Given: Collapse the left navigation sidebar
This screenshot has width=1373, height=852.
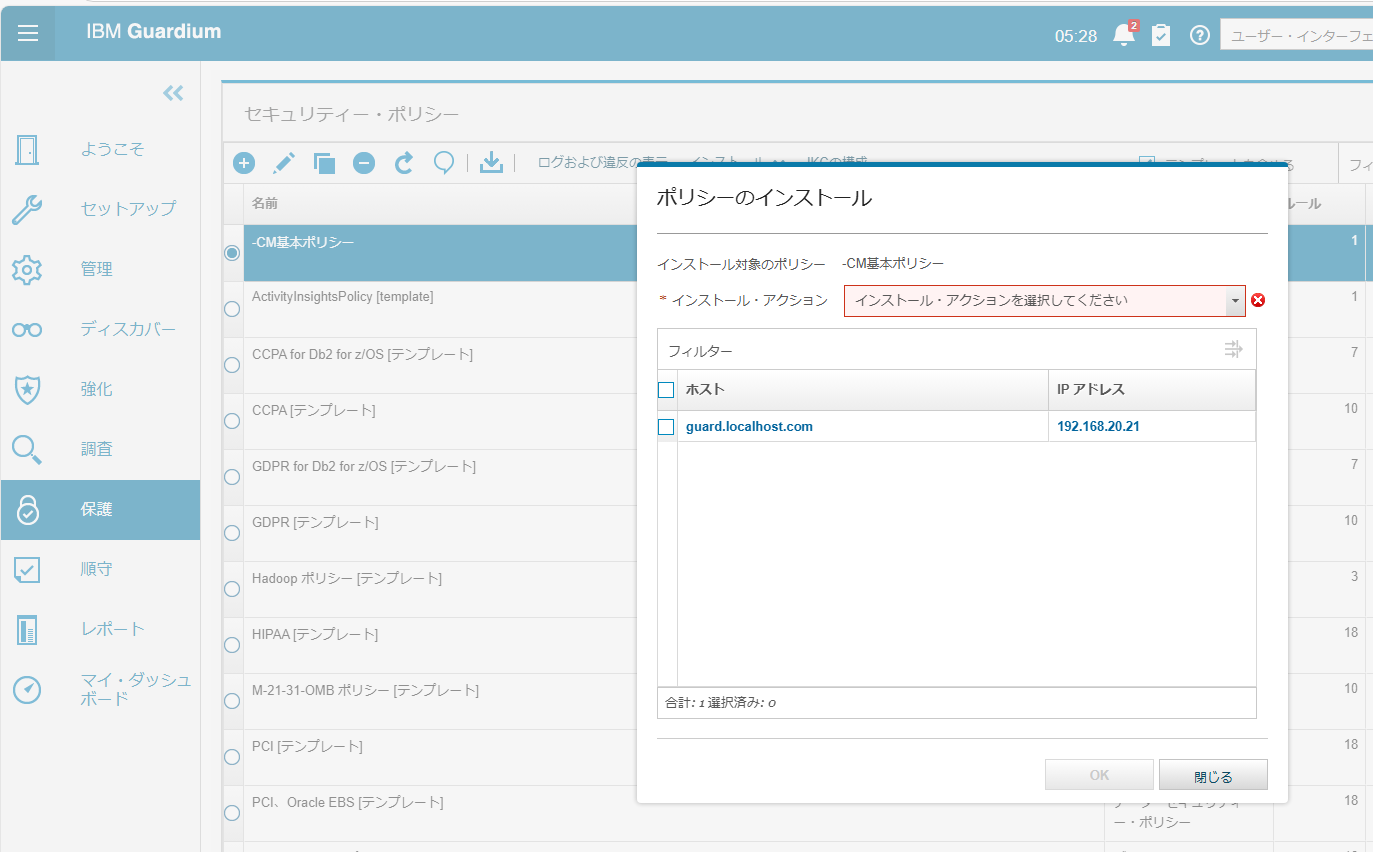Looking at the screenshot, I should pyautogui.click(x=173, y=93).
